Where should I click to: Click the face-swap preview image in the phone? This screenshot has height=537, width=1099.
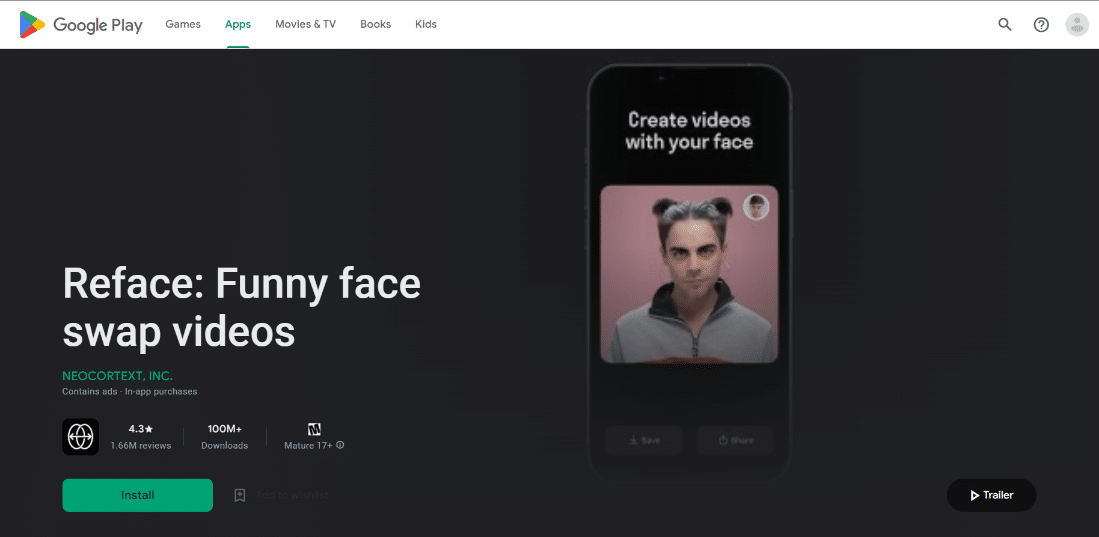pyautogui.click(x=689, y=274)
